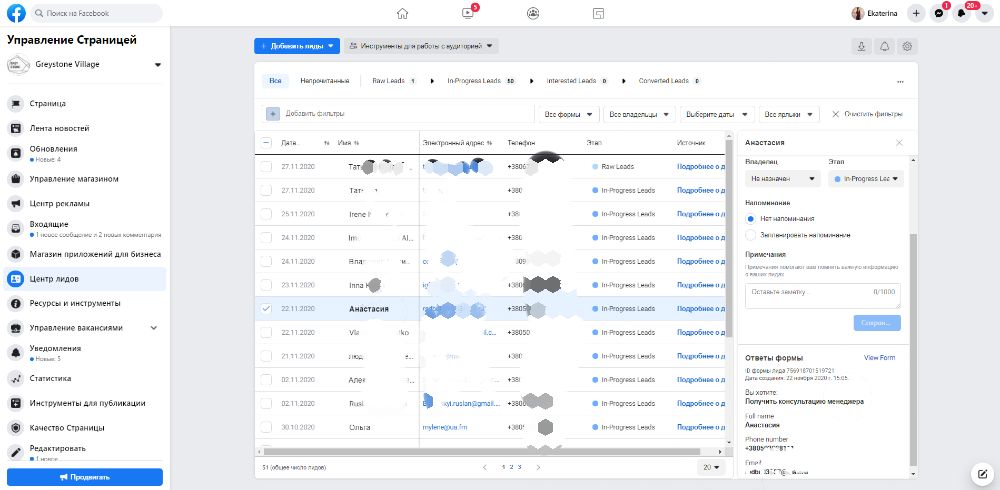Open Facebook Home from top navigation
This screenshot has width=1000, height=490.
402,13
